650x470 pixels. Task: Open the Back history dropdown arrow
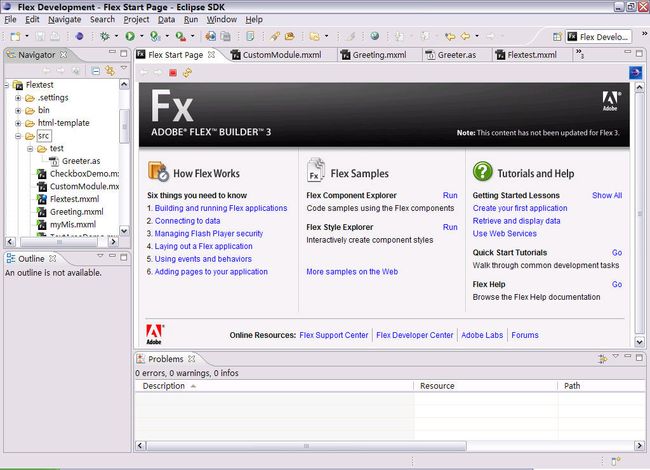tap(477, 36)
